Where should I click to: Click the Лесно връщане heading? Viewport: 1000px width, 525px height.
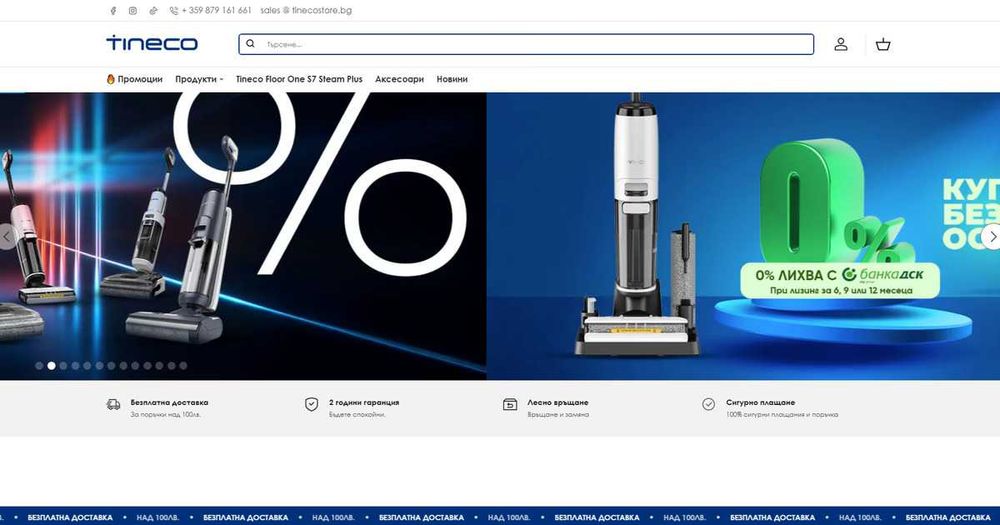[x=558, y=403]
